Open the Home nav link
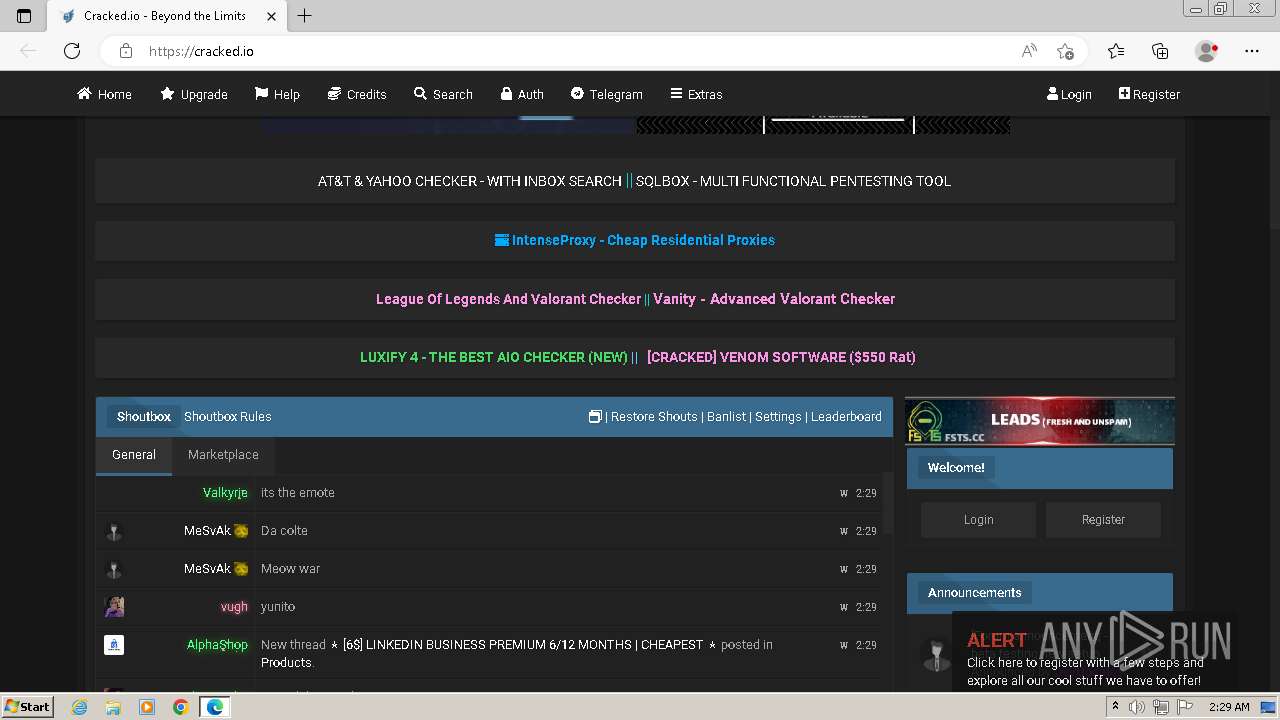The width and height of the screenshot is (1280, 720). pos(105,94)
